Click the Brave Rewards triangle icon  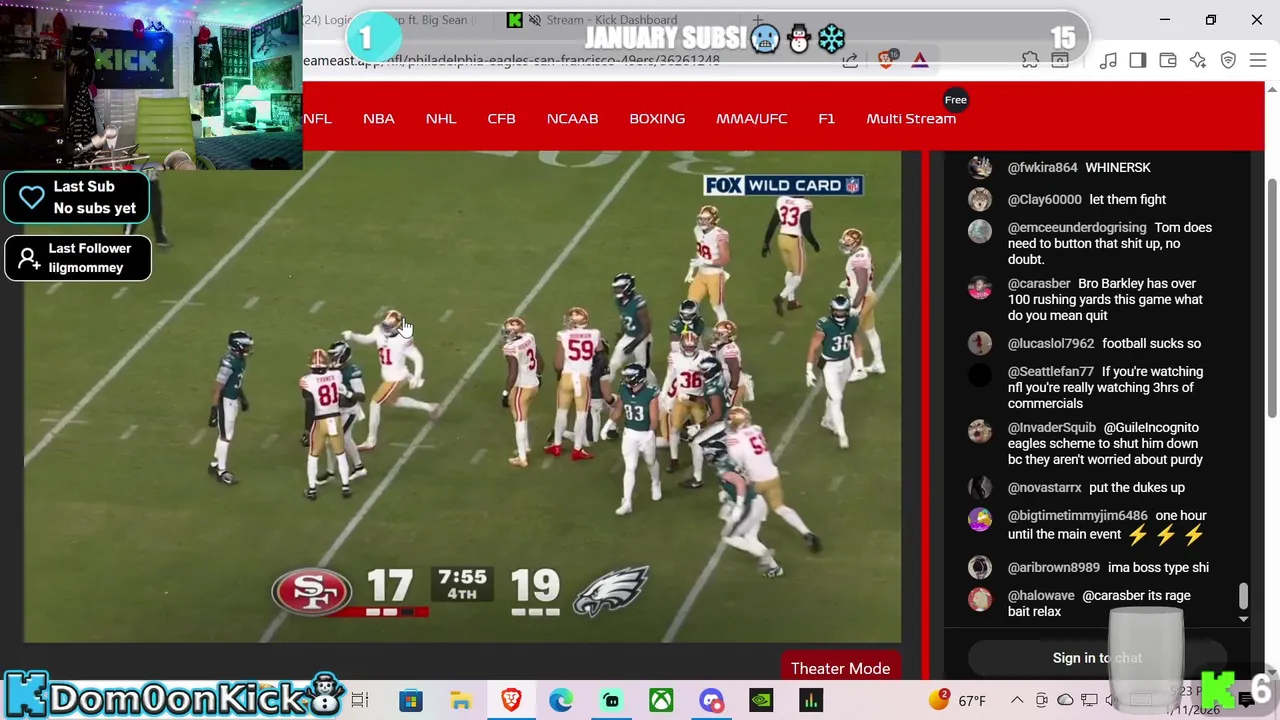[x=920, y=60]
